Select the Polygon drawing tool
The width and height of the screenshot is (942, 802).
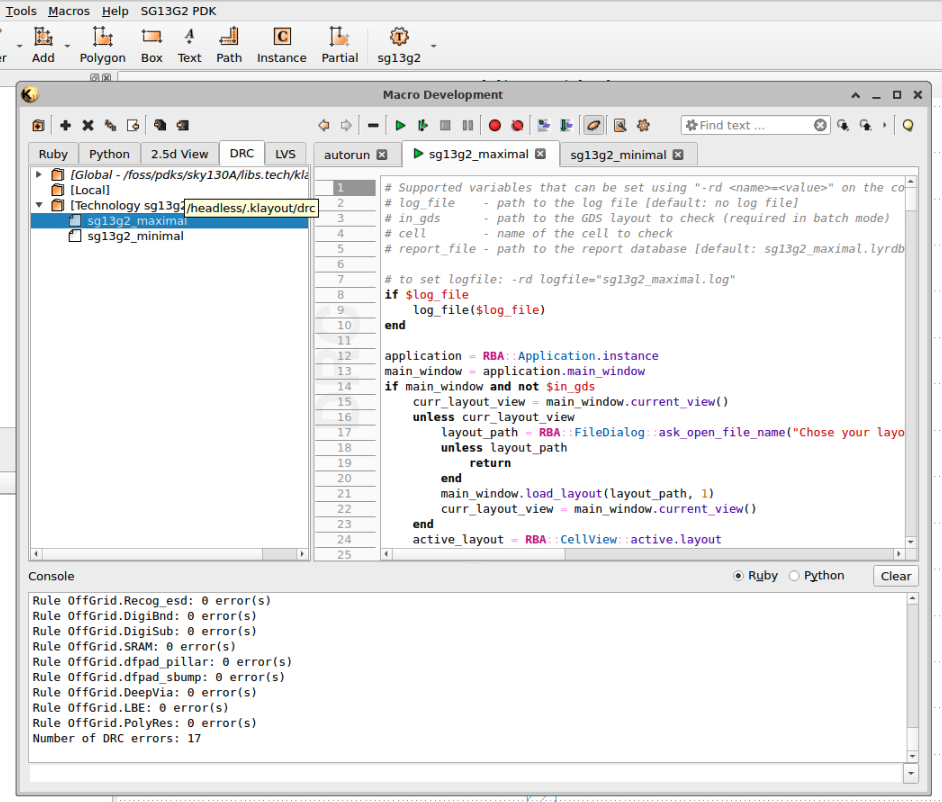pos(103,46)
